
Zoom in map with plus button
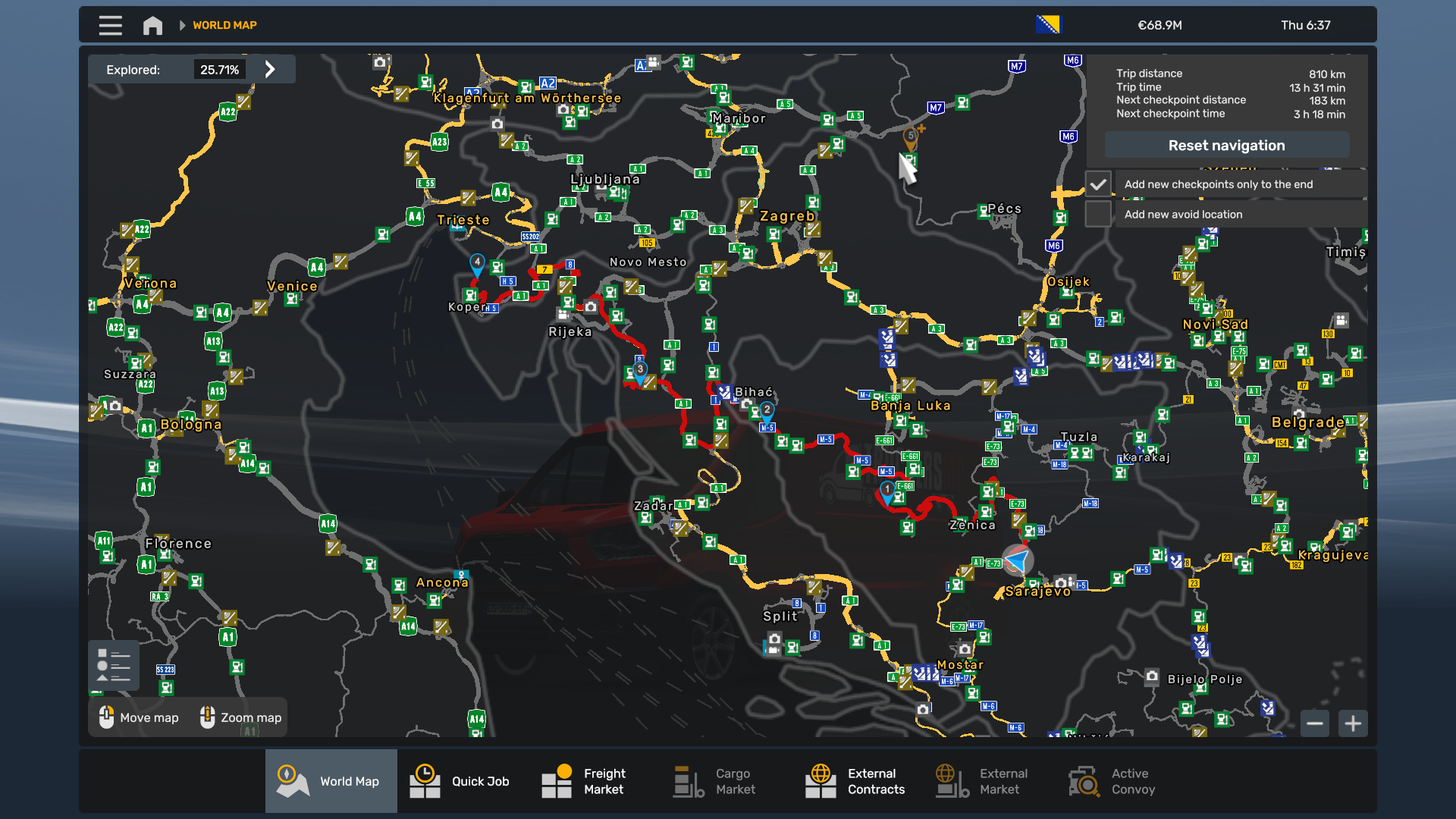(1353, 723)
